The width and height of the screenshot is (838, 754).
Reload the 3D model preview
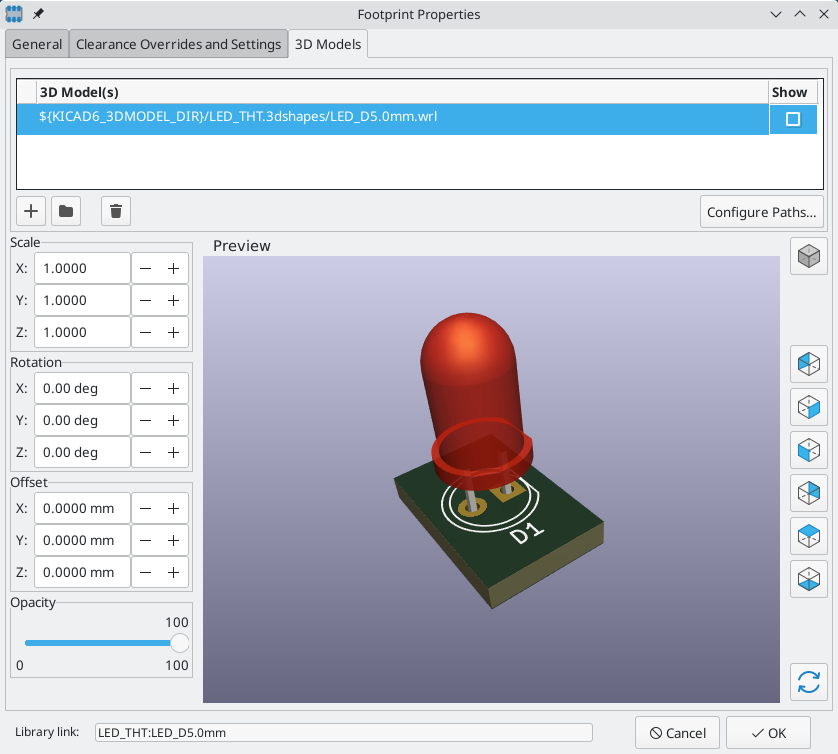click(808, 682)
